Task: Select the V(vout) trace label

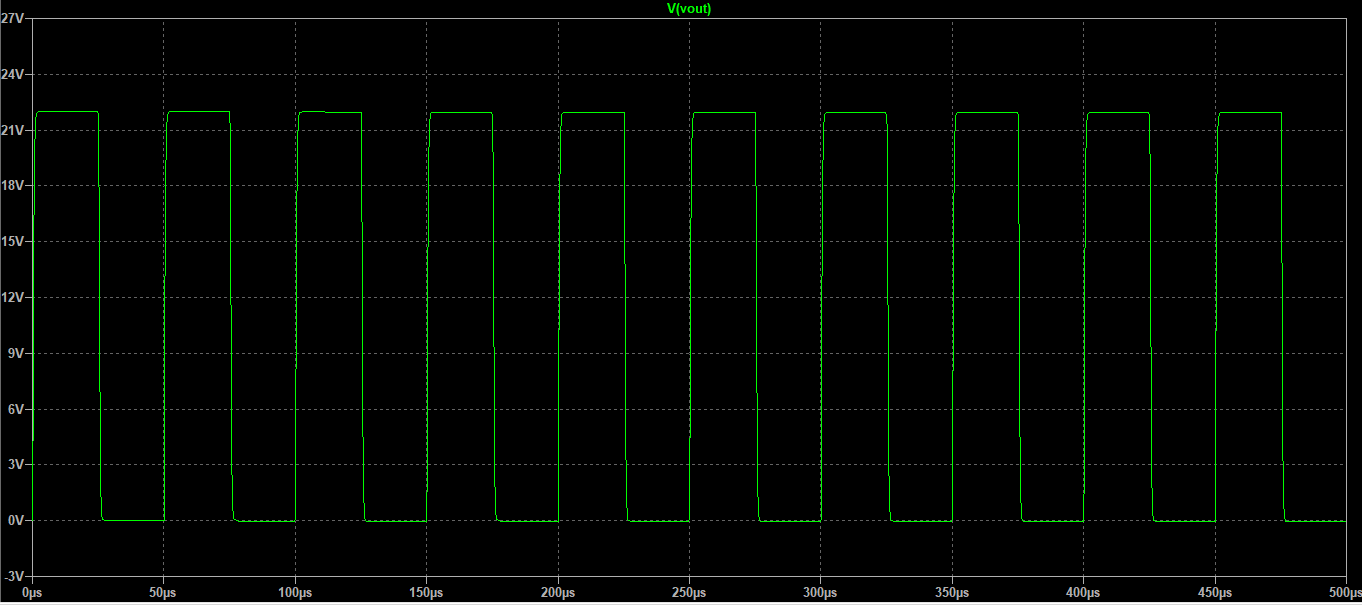Action: click(x=689, y=8)
